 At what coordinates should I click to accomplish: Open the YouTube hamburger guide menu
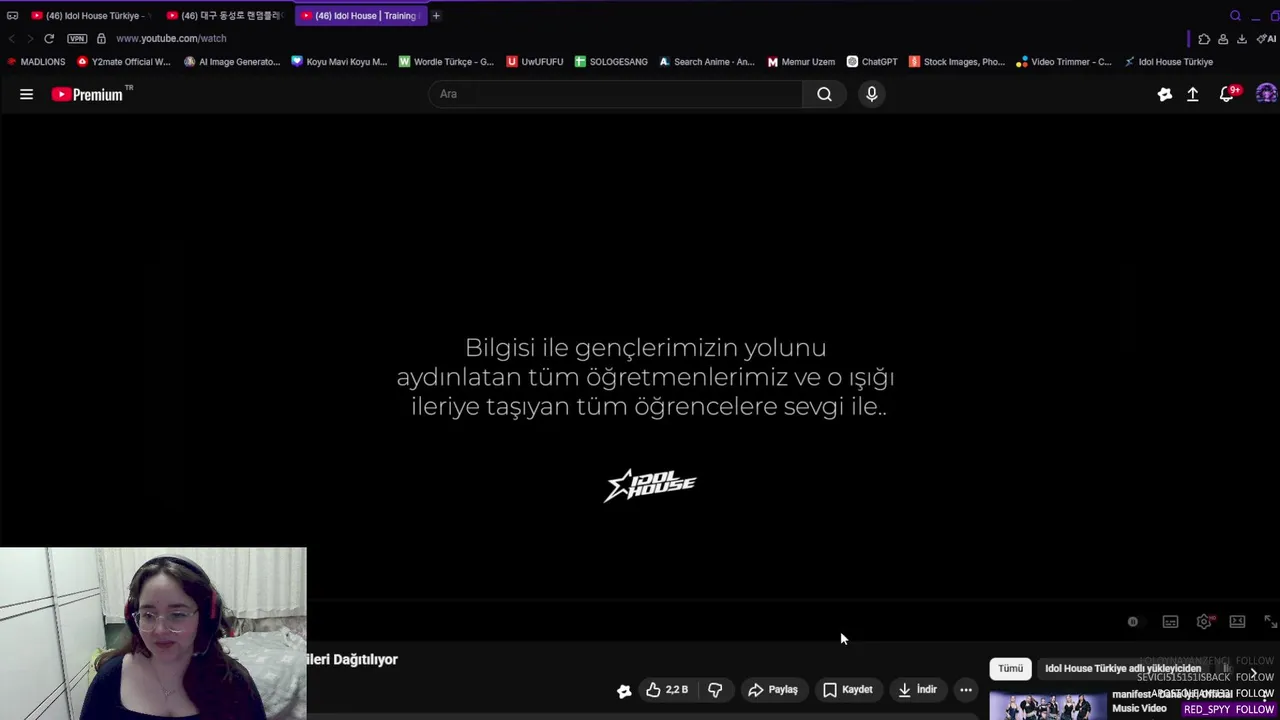point(27,94)
